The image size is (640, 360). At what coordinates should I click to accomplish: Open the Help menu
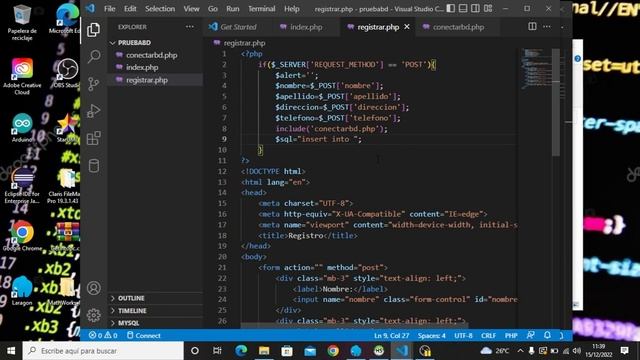[x=292, y=9]
